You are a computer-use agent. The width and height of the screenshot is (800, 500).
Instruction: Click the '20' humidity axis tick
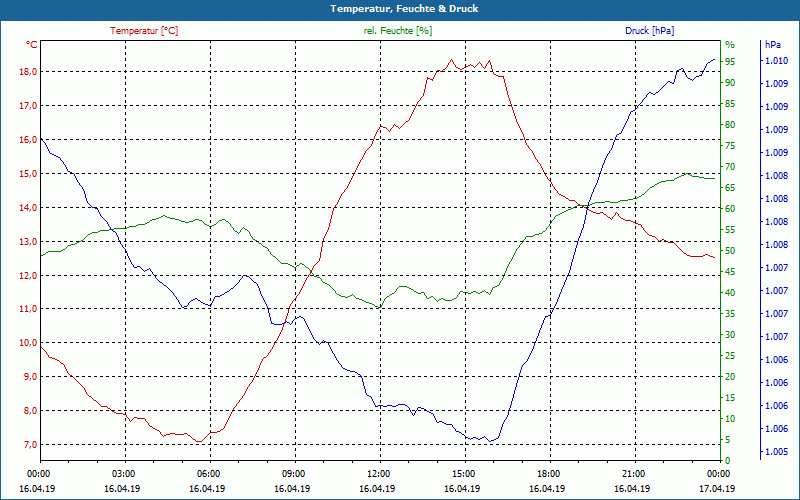730,377
